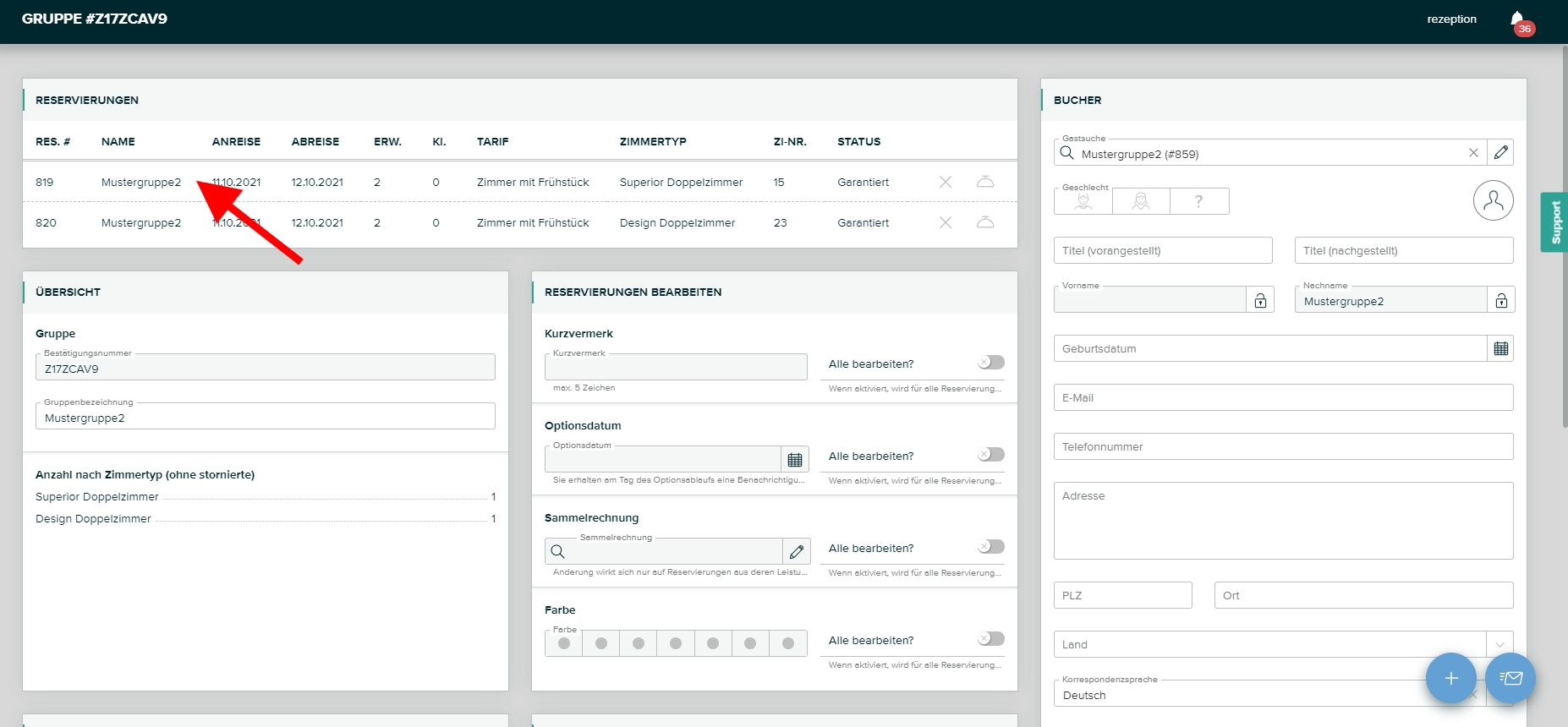Toggle Alle bearbeiten for Optionsdatum
The width and height of the screenshot is (1568, 727).
coord(991,455)
